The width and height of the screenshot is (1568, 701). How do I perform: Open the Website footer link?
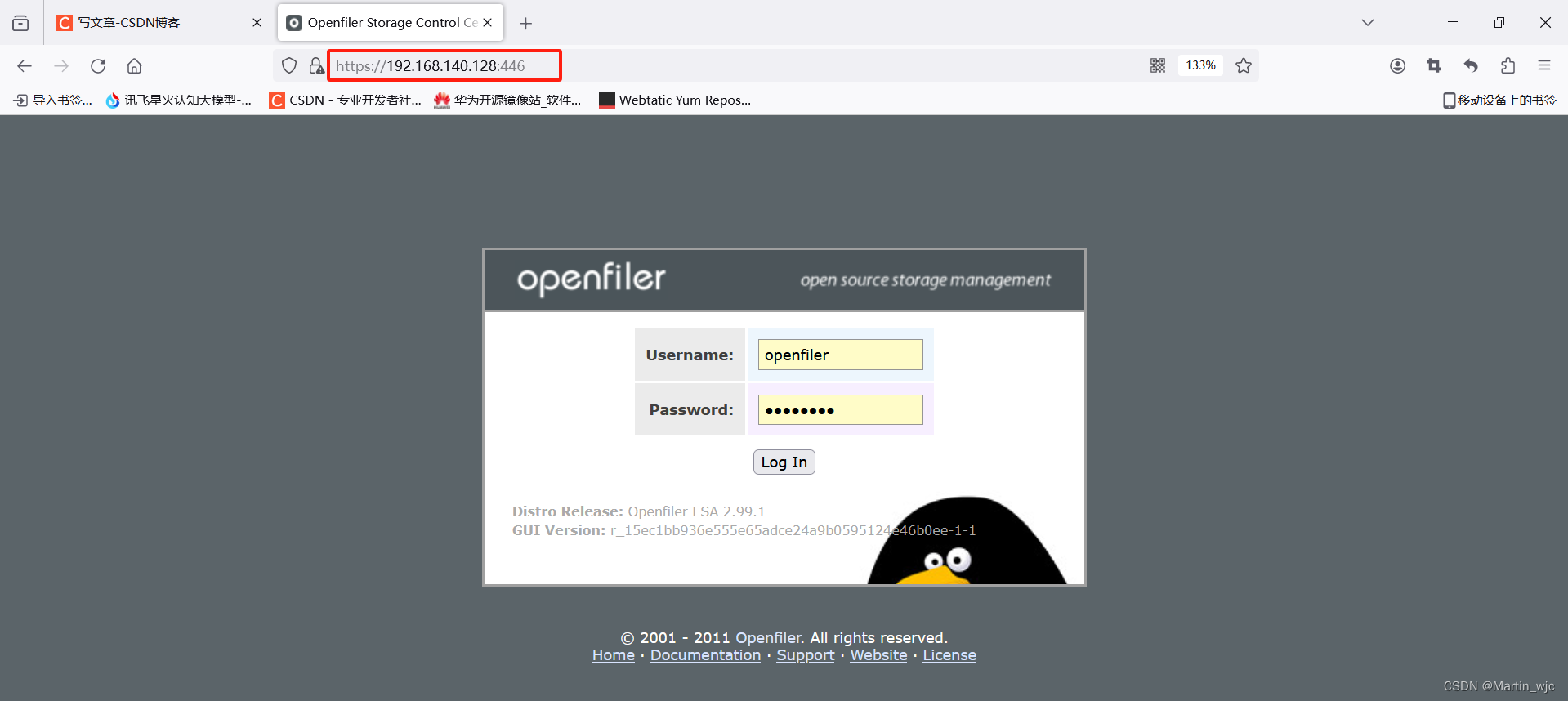(x=878, y=655)
